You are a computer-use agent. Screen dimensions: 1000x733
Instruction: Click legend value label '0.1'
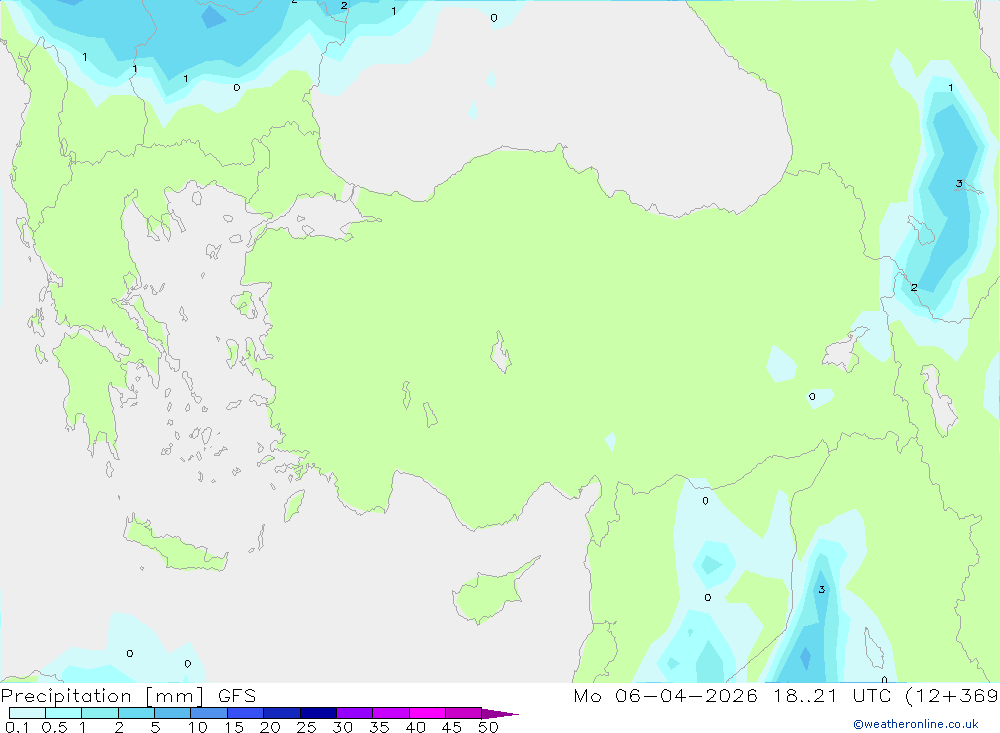point(17,727)
